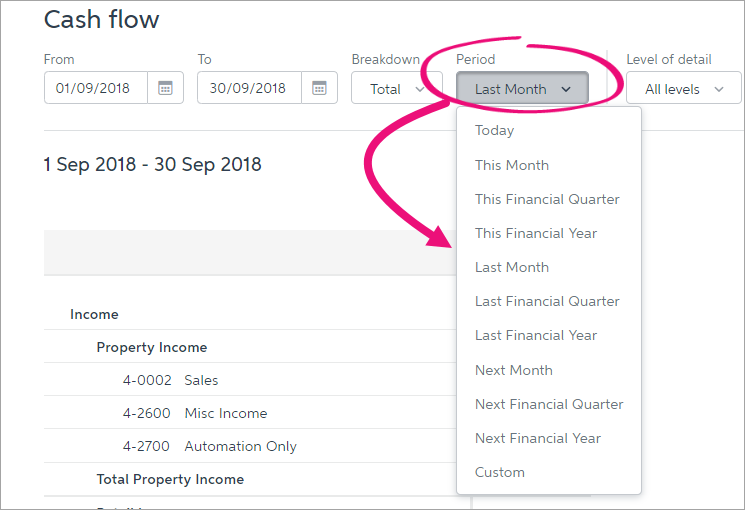745x510 pixels.
Task: Choose Next Month period option
Action: 514,370
